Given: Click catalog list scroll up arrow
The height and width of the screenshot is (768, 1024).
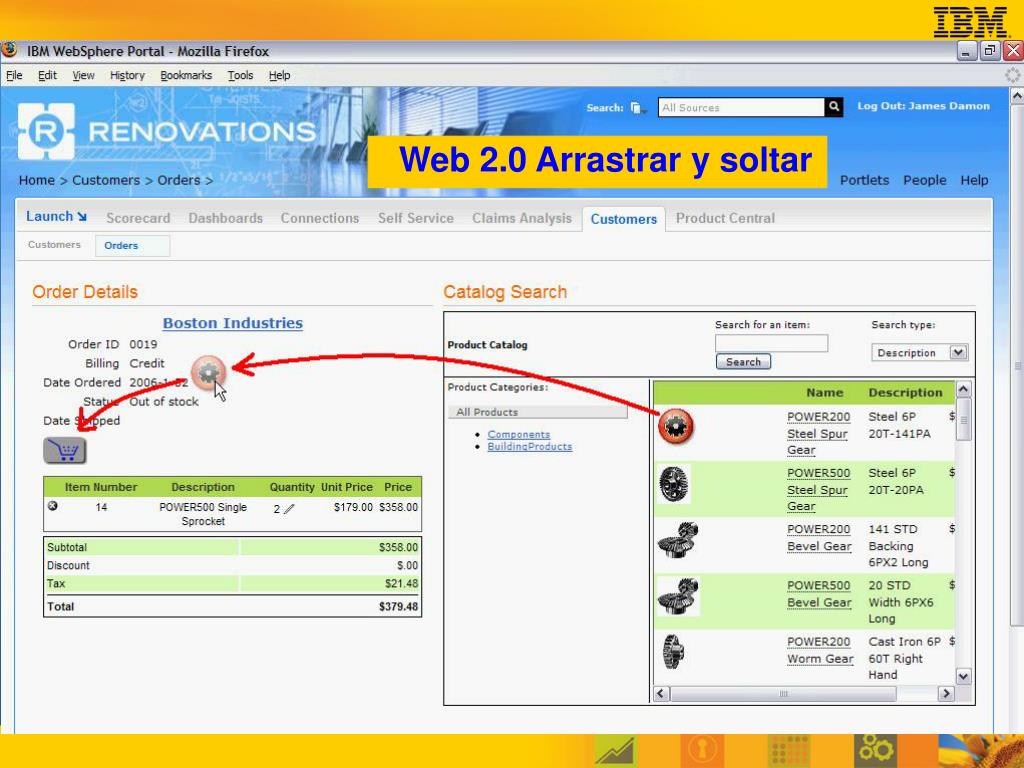Looking at the screenshot, I should pos(963,390).
